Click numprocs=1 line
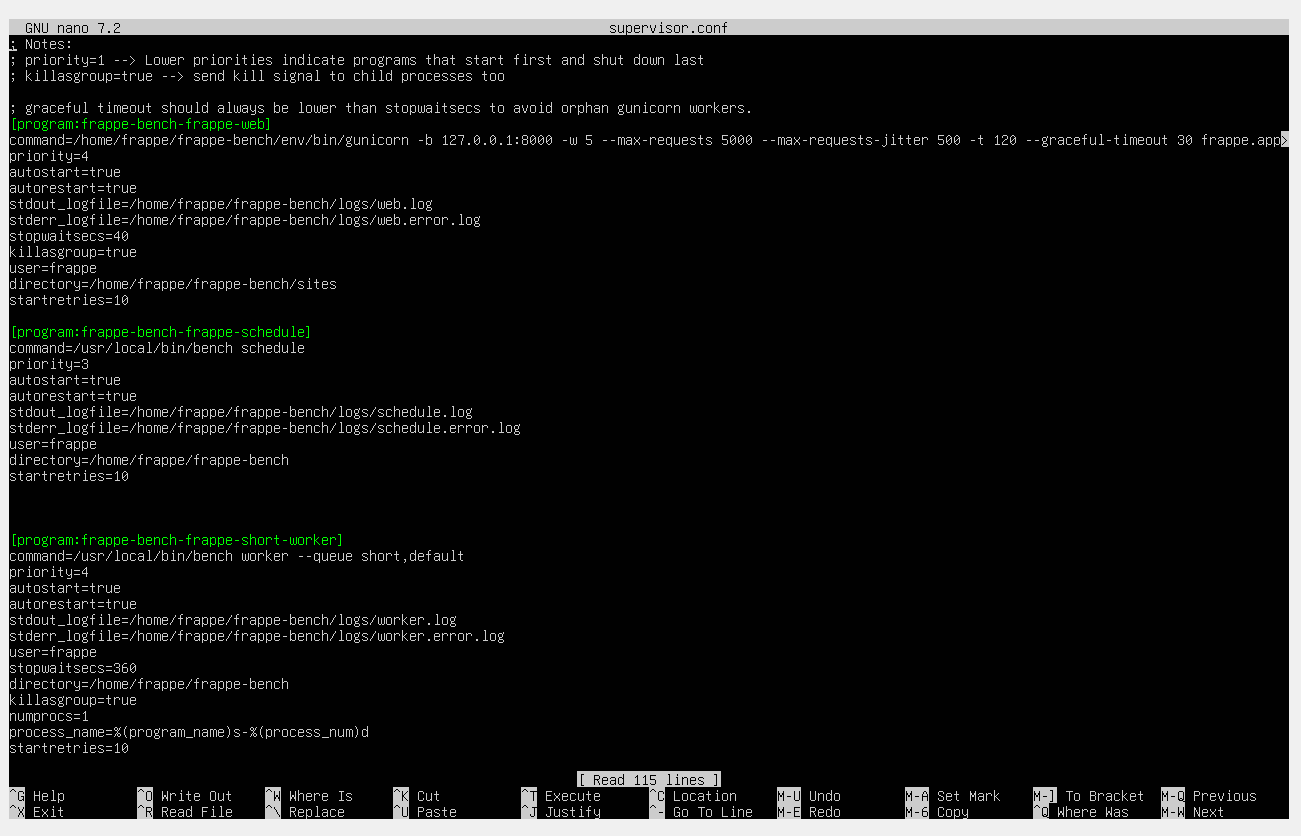This screenshot has width=1301, height=836. tap(49, 716)
